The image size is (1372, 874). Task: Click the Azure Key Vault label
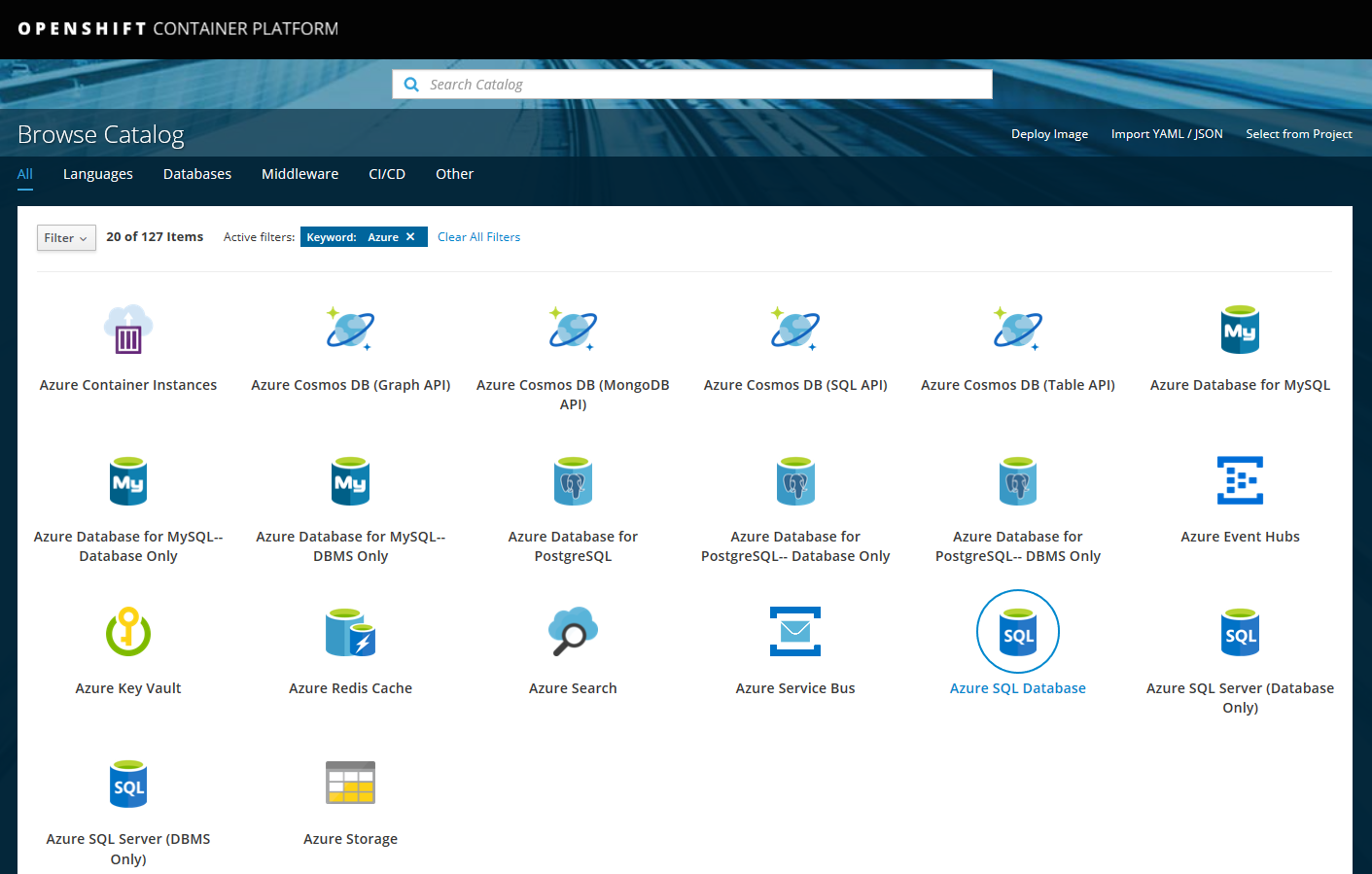point(128,688)
